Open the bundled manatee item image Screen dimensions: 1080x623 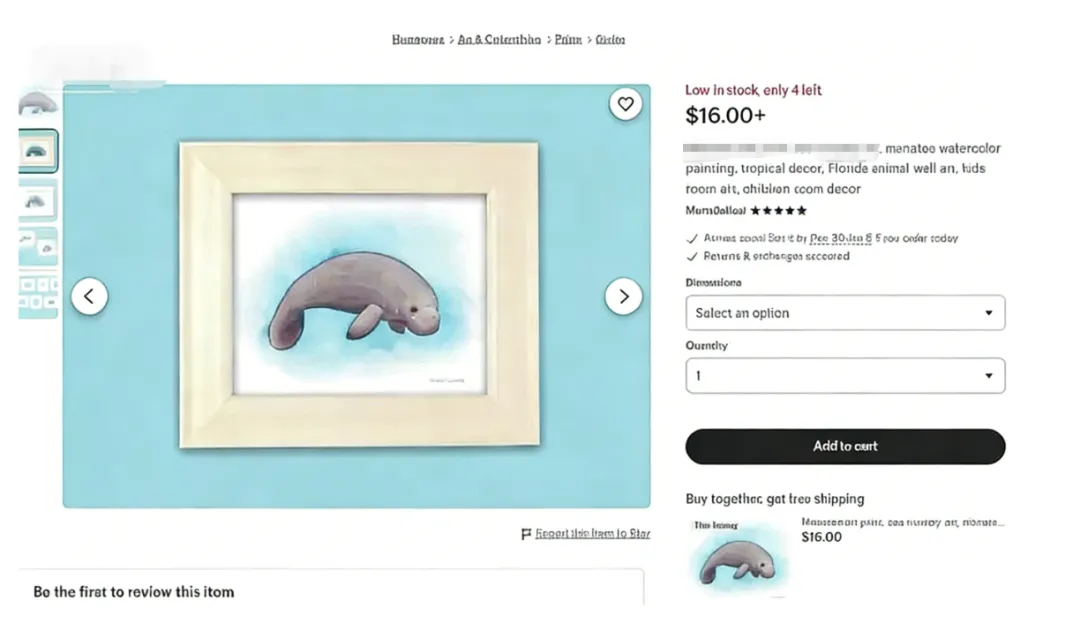coord(738,558)
